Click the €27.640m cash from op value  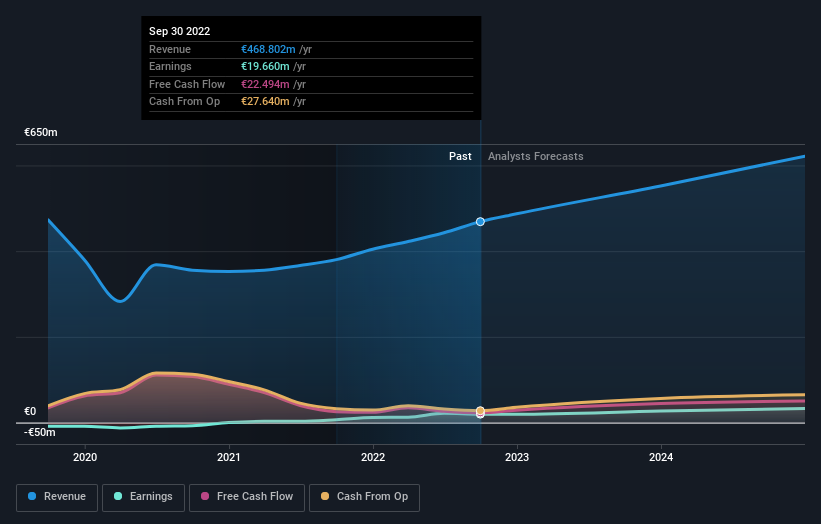tap(265, 102)
